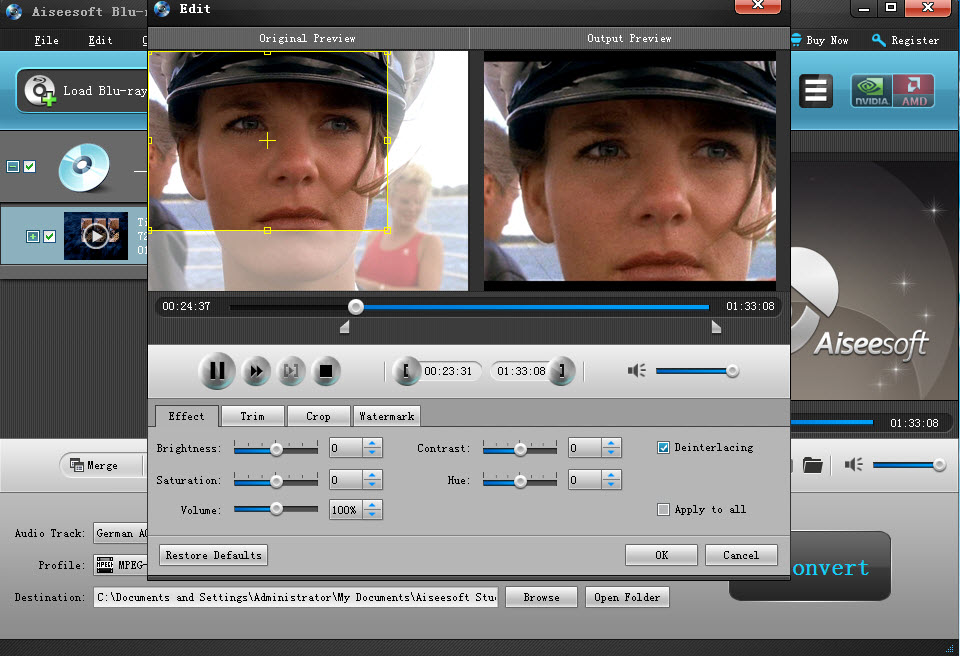Click the MPEG profile format icon
Image resolution: width=960 pixels, height=656 pixels.
coord(105,565)
